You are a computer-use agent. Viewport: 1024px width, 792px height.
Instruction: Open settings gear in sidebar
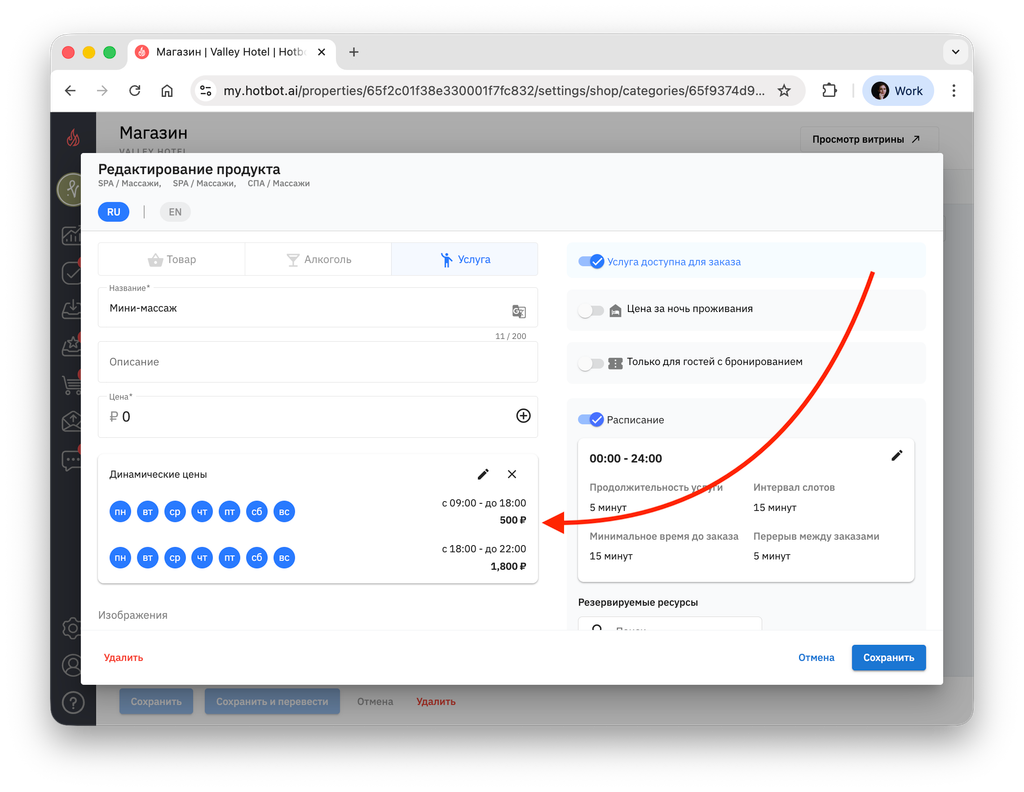(72, 628)
